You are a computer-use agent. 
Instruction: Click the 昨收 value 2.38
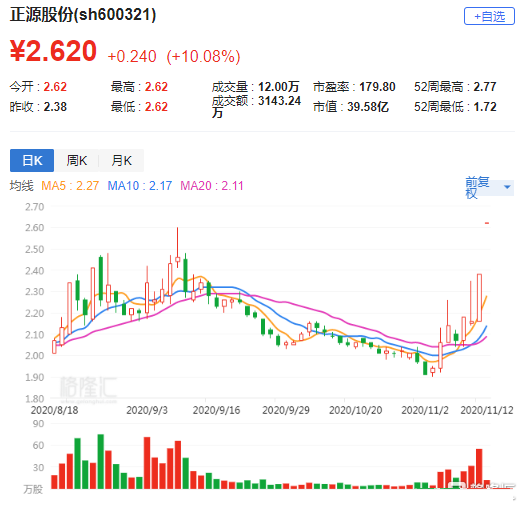(x=55, y=107)
